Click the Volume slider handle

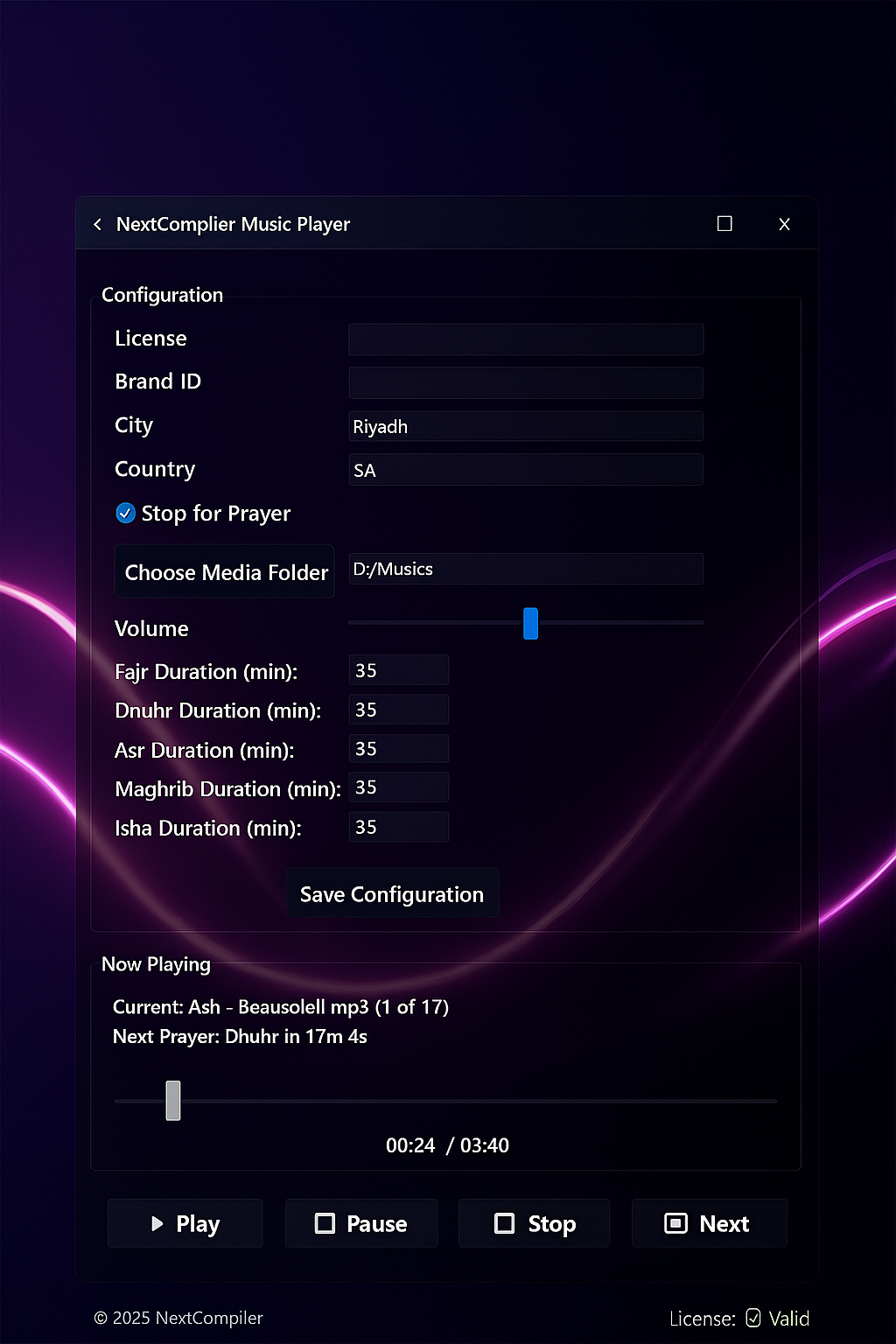tap(530, 624)
